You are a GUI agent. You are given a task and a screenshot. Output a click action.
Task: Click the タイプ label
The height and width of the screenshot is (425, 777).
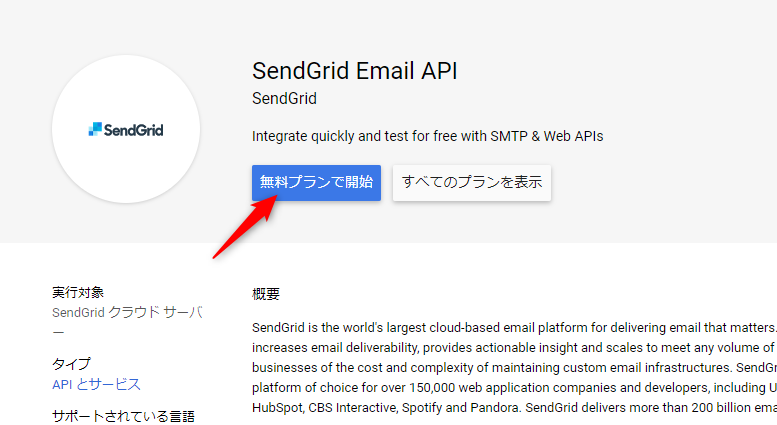coord(71,364)
